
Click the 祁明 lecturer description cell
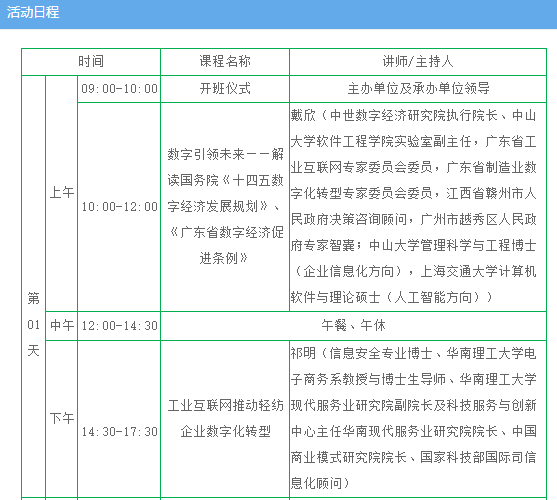(x=418, y=419)
